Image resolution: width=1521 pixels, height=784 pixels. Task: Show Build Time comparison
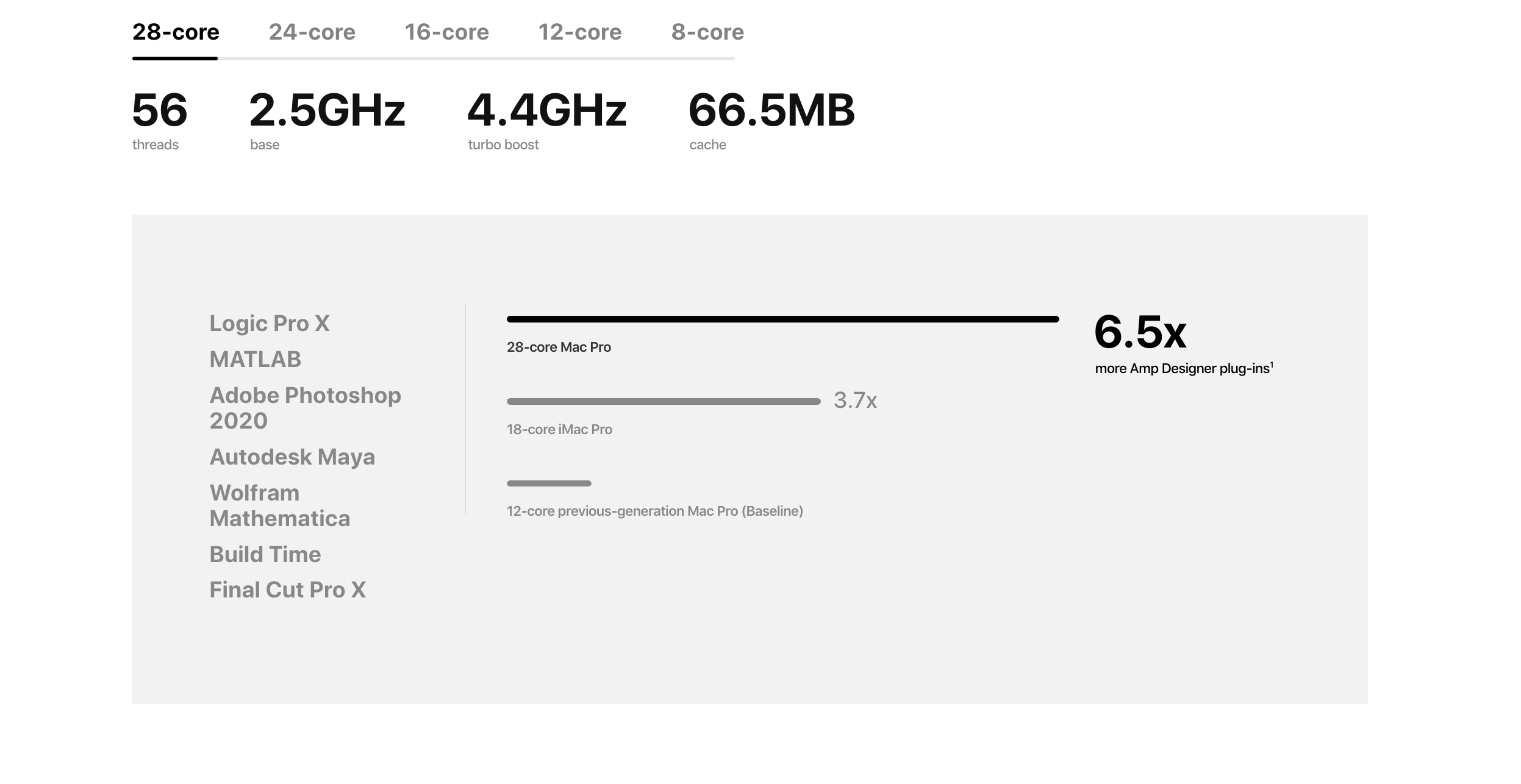click(x=265, y=554)
